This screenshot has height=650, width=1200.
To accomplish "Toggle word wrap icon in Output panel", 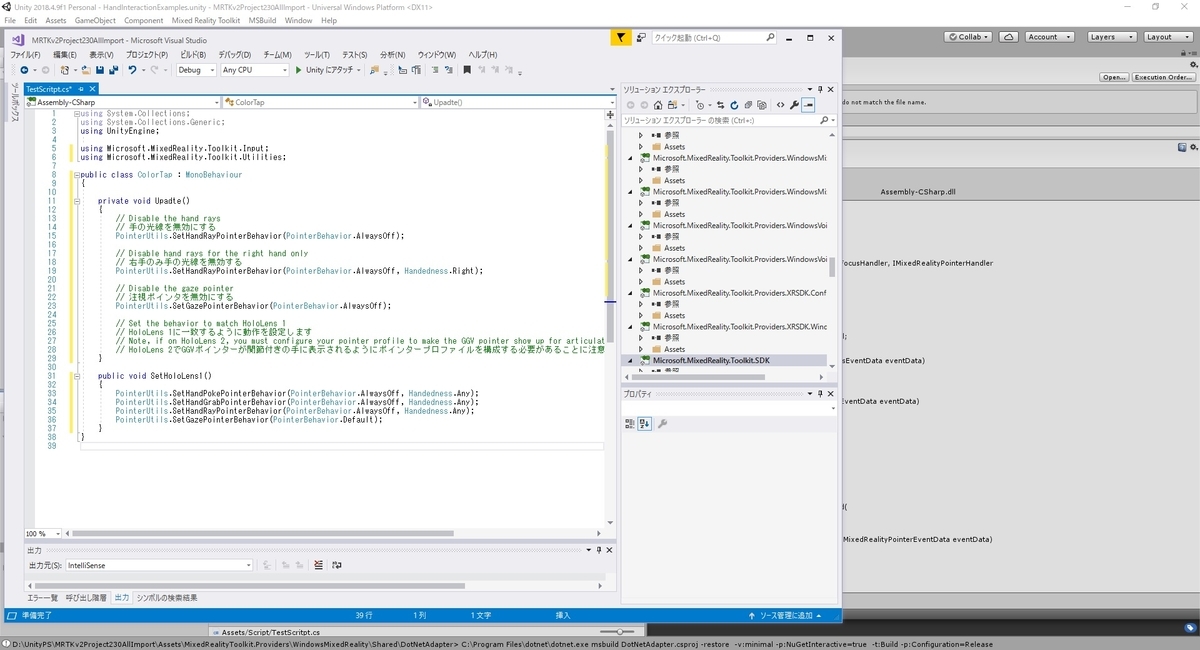I will pos(335,565).
